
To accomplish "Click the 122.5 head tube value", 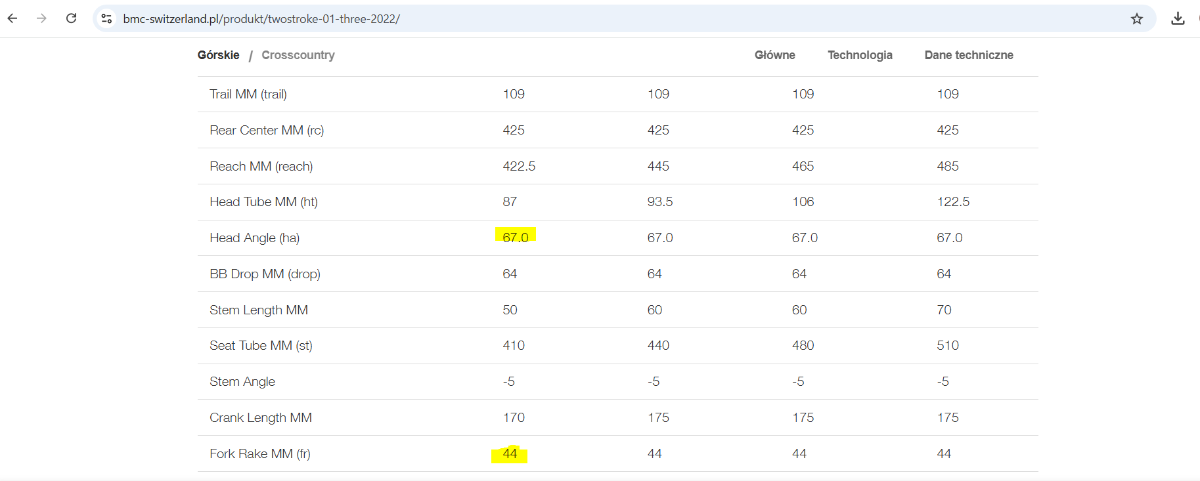I will tap(953, 202).
